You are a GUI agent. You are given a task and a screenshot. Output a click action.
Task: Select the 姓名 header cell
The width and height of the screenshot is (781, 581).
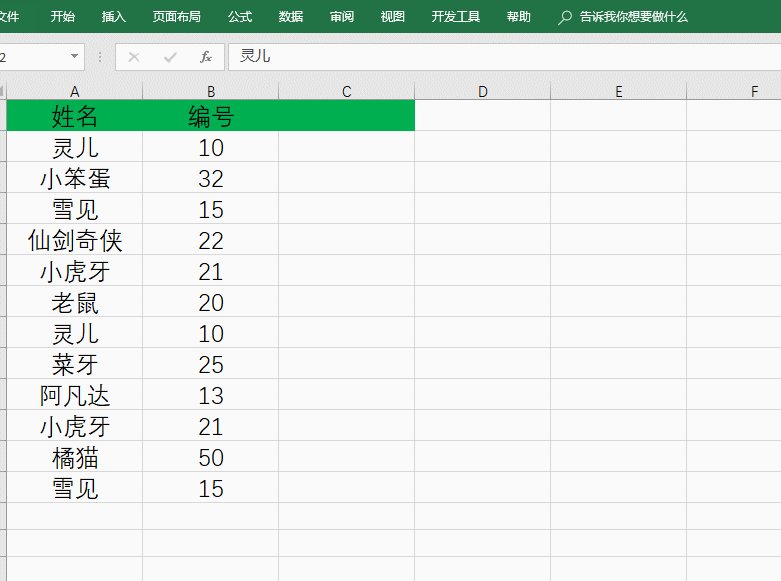point(74,116)
